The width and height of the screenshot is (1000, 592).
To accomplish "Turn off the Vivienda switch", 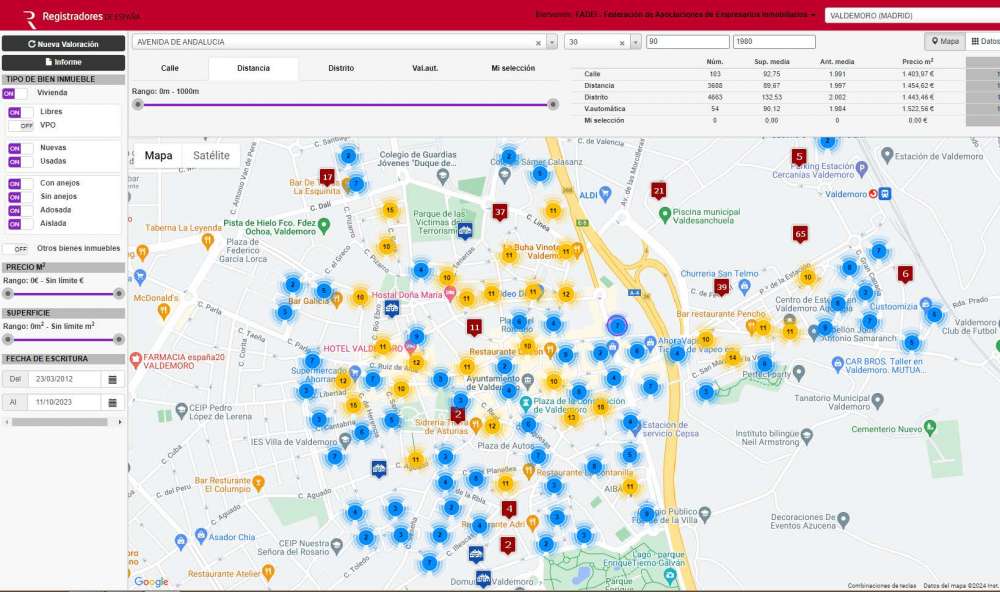I will point(15,94).
